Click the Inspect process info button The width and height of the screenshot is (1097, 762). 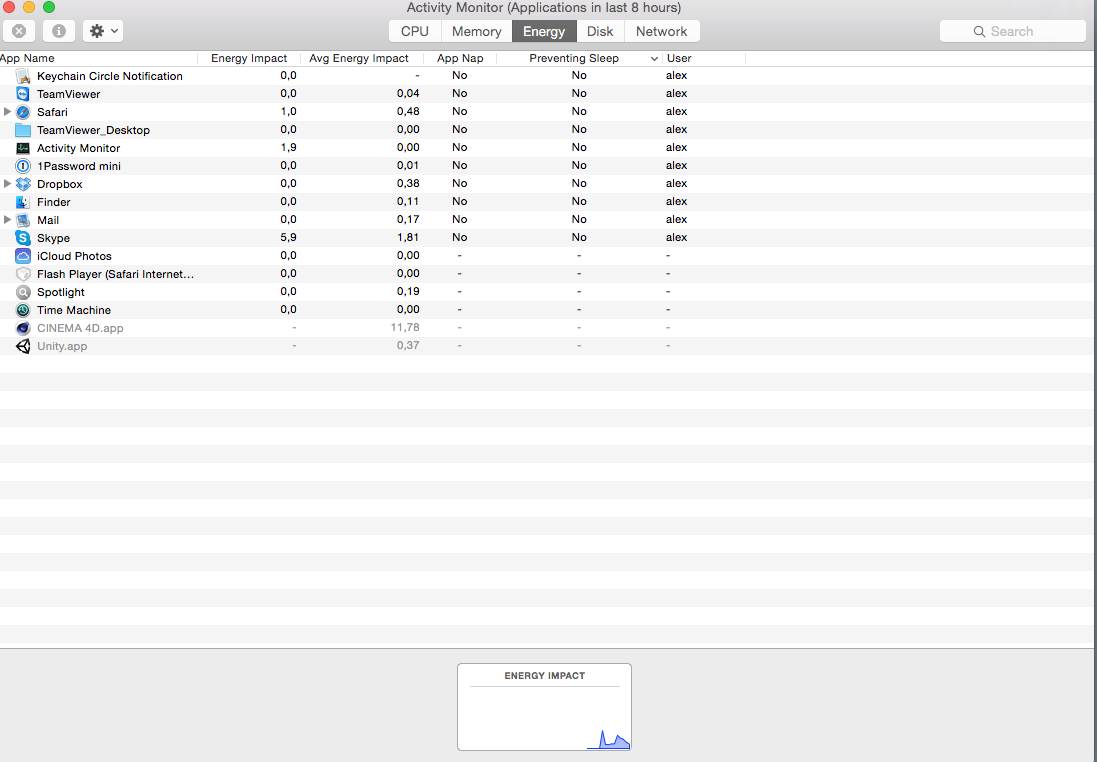[x=59, y=31]
